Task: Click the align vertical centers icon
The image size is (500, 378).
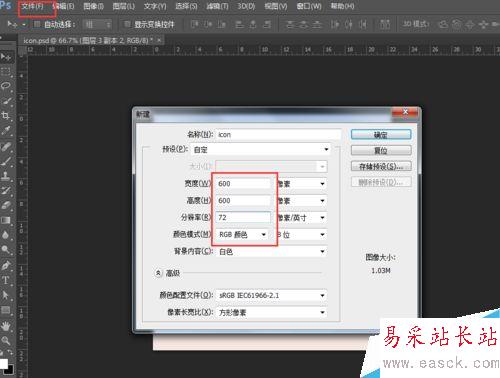Action: (208, 24)
